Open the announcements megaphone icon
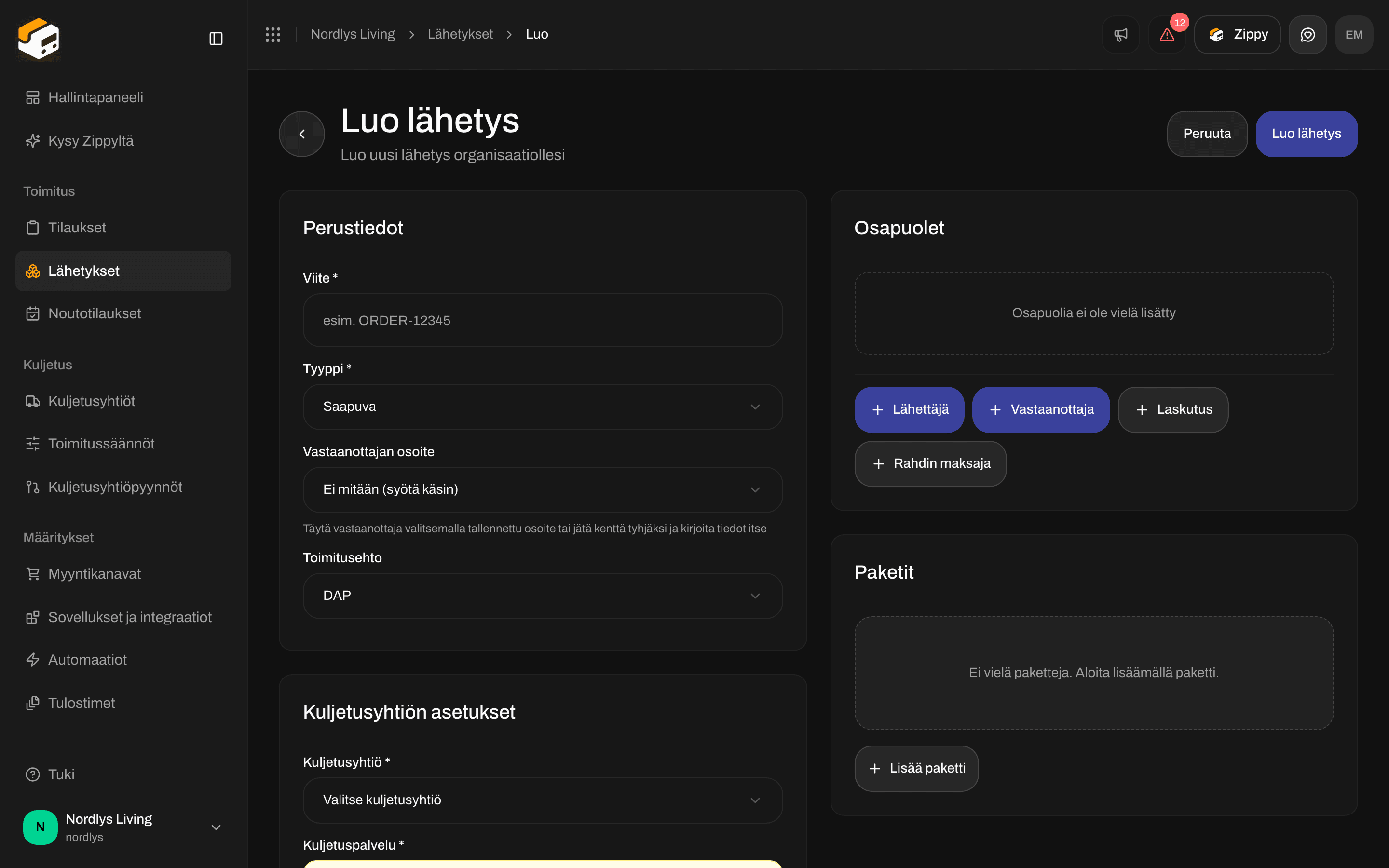The height and width of the screenshot is (868, 1389). coord(1120,34)
